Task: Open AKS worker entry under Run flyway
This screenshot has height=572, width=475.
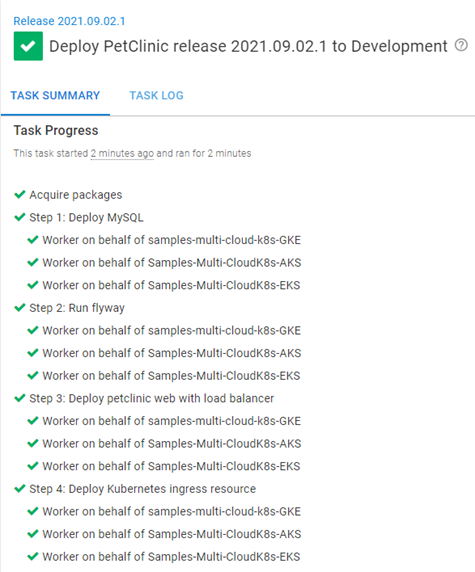Action: [172, 353]
